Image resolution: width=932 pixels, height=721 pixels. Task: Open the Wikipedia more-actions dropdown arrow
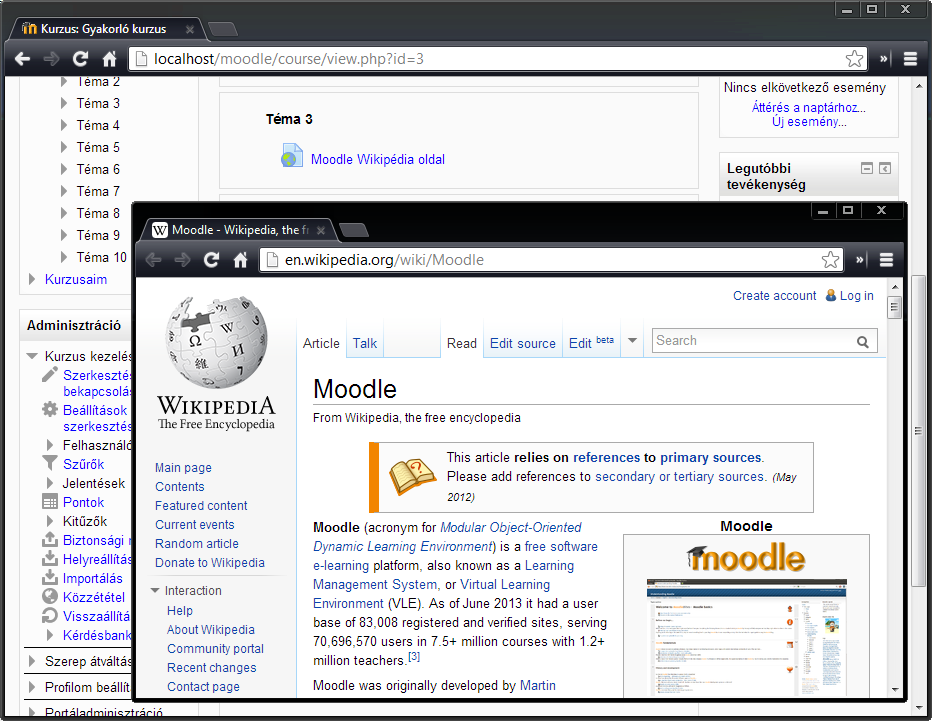click(x=632, y=341)
